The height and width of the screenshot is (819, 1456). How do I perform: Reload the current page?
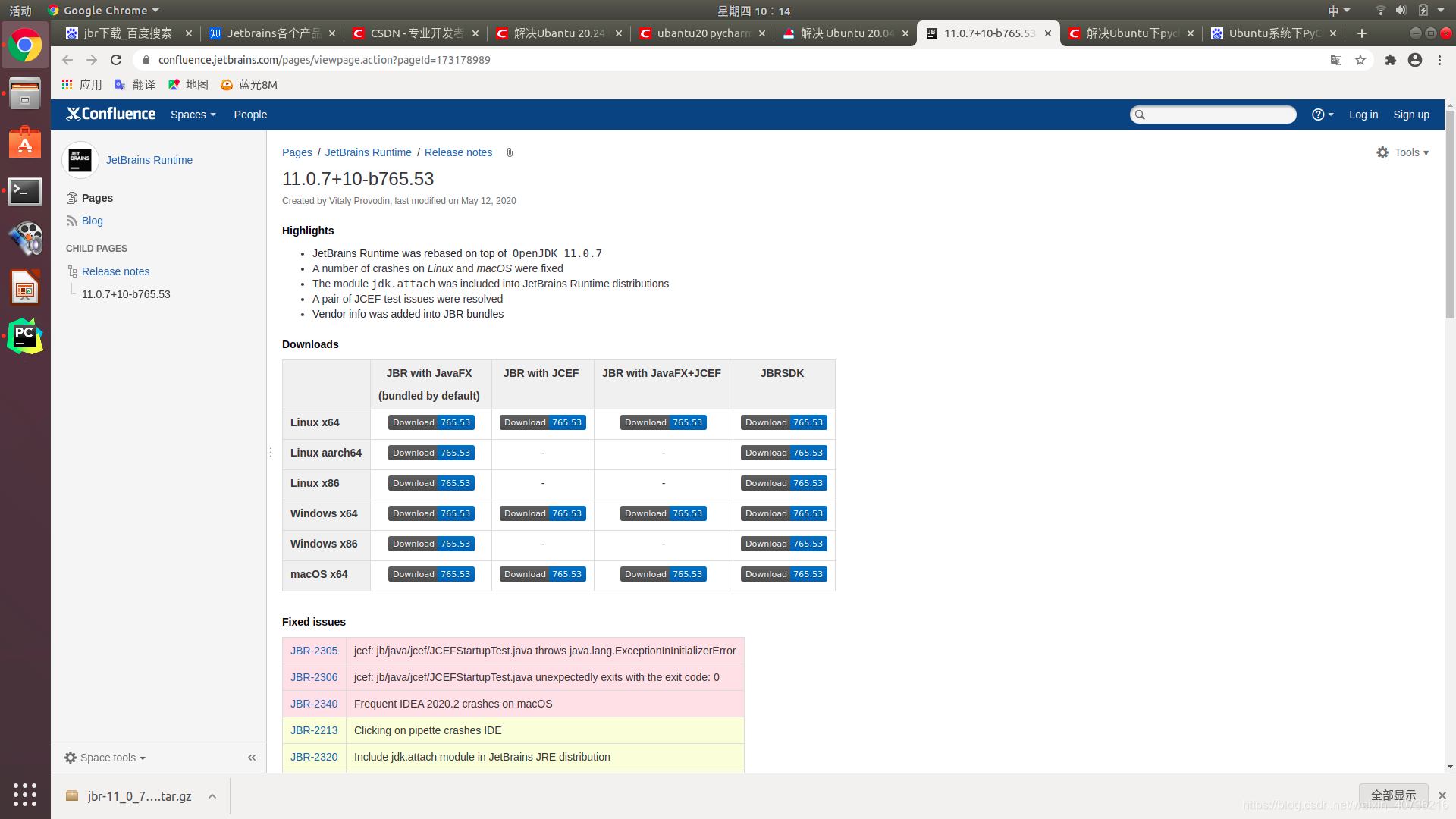point(116,60)
